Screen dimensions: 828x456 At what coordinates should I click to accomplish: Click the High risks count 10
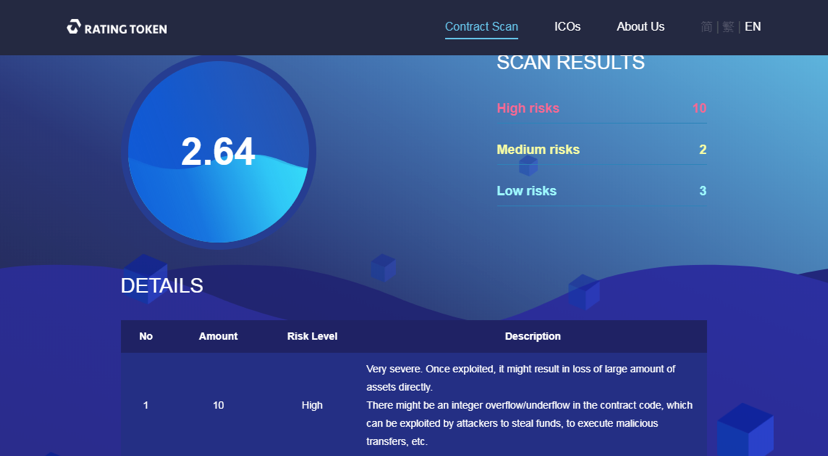[699, 108]
